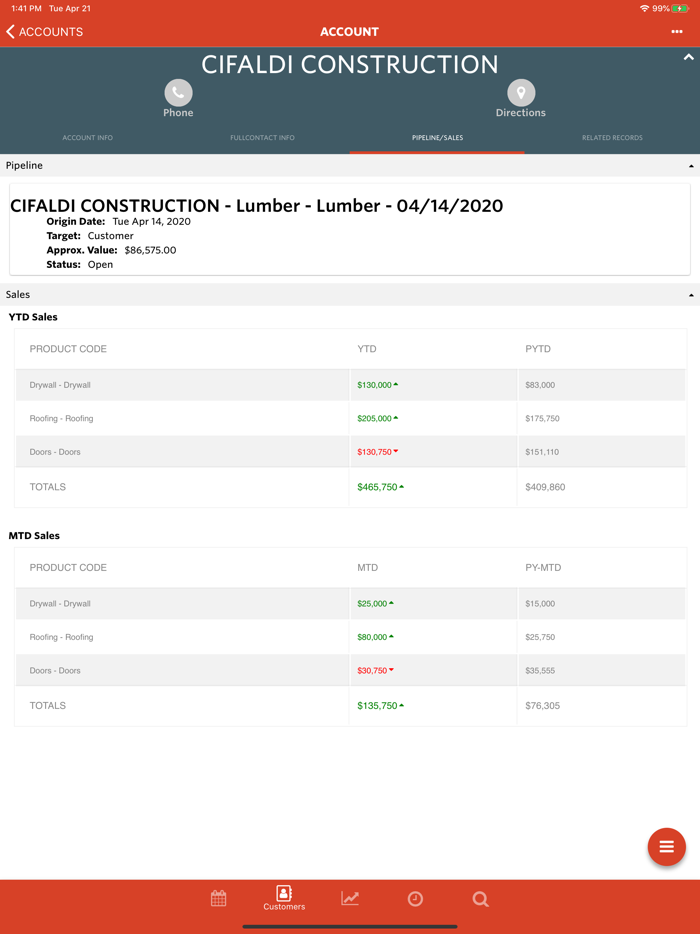
Task: Open the three-dot more options menu
Action: (677, 32)
